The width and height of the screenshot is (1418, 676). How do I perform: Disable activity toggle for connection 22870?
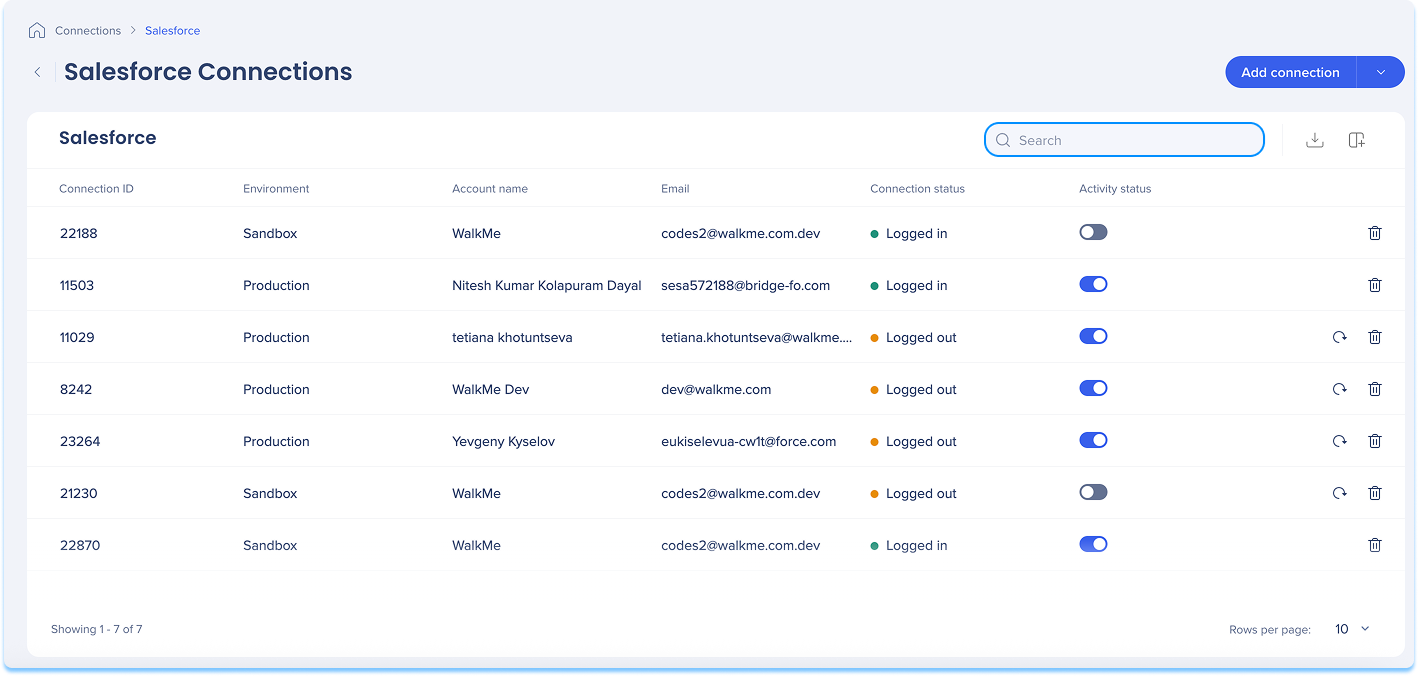click(x=1093, y=544)
